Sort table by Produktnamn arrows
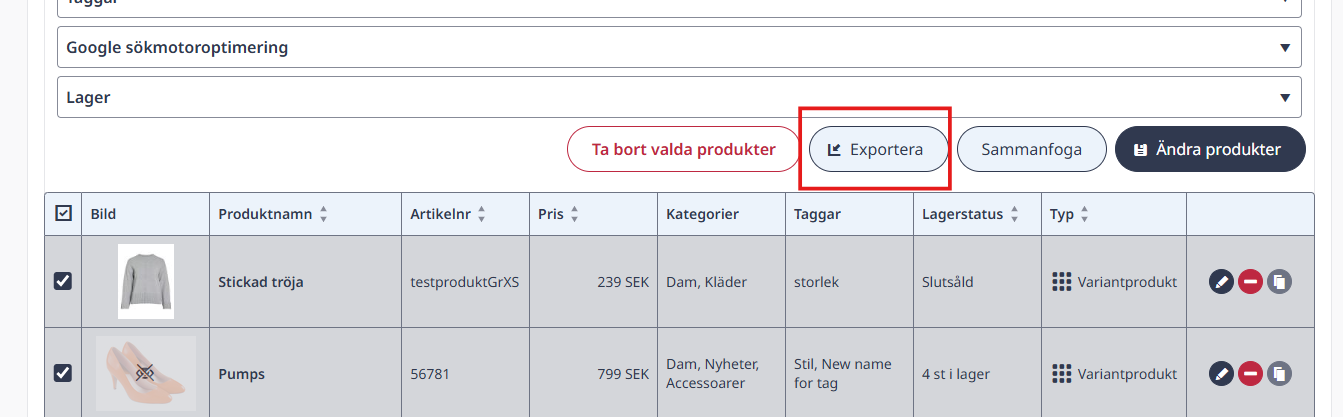The height and width of the screenshot is (417, 1343). (323, 214)
